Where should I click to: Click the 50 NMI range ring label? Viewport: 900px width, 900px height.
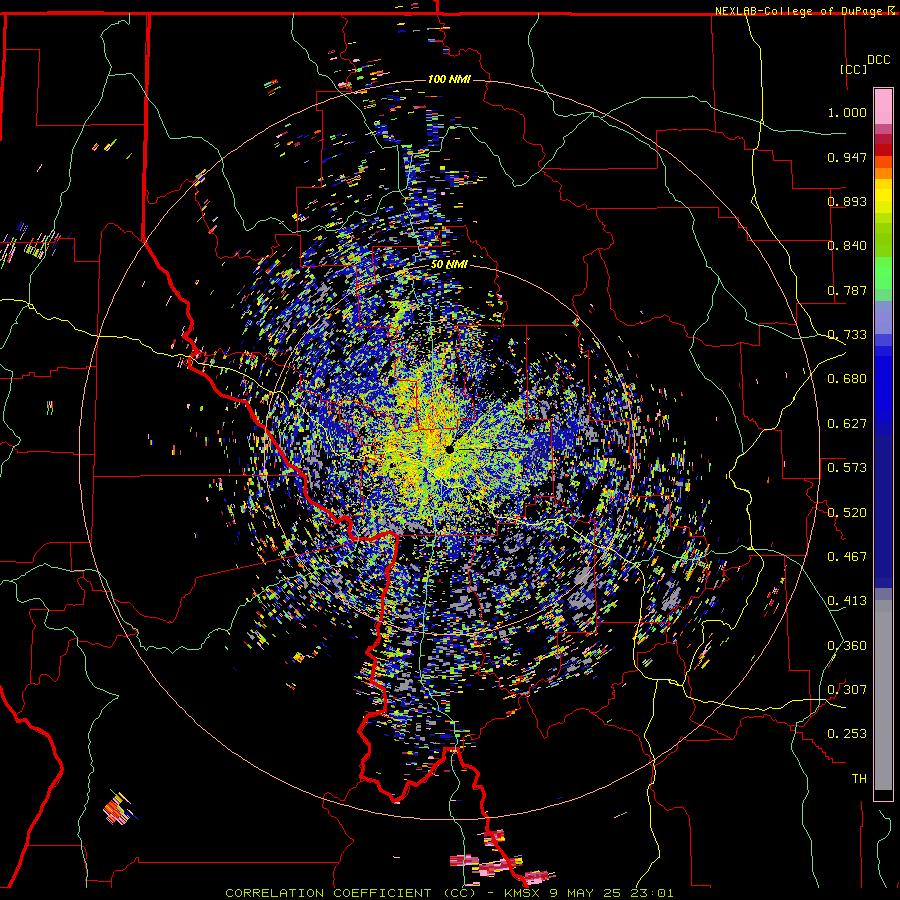449,265
